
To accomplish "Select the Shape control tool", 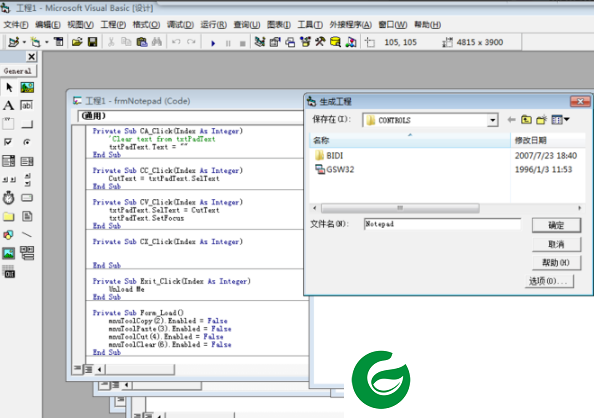I will pos(8,235).
